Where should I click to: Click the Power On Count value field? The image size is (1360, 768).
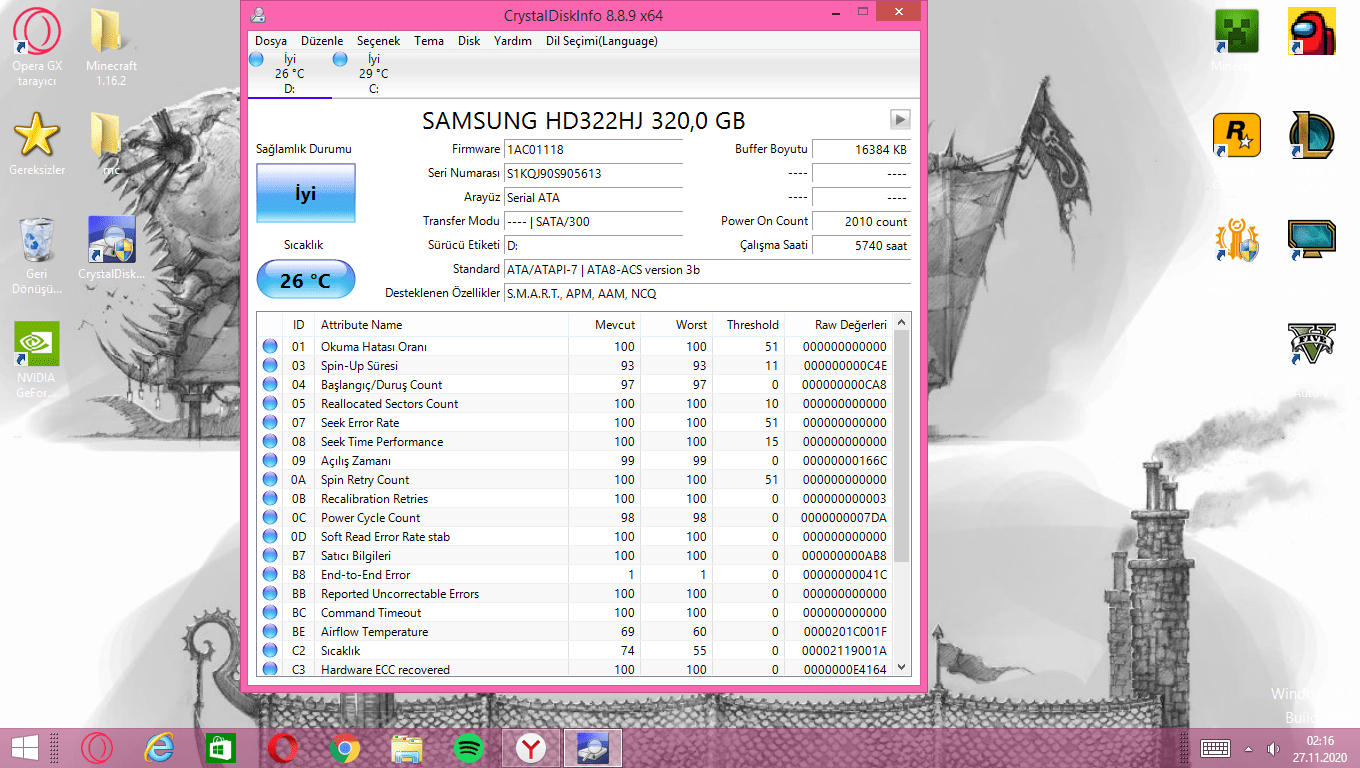pyautogui.click(x=861, y=222)
